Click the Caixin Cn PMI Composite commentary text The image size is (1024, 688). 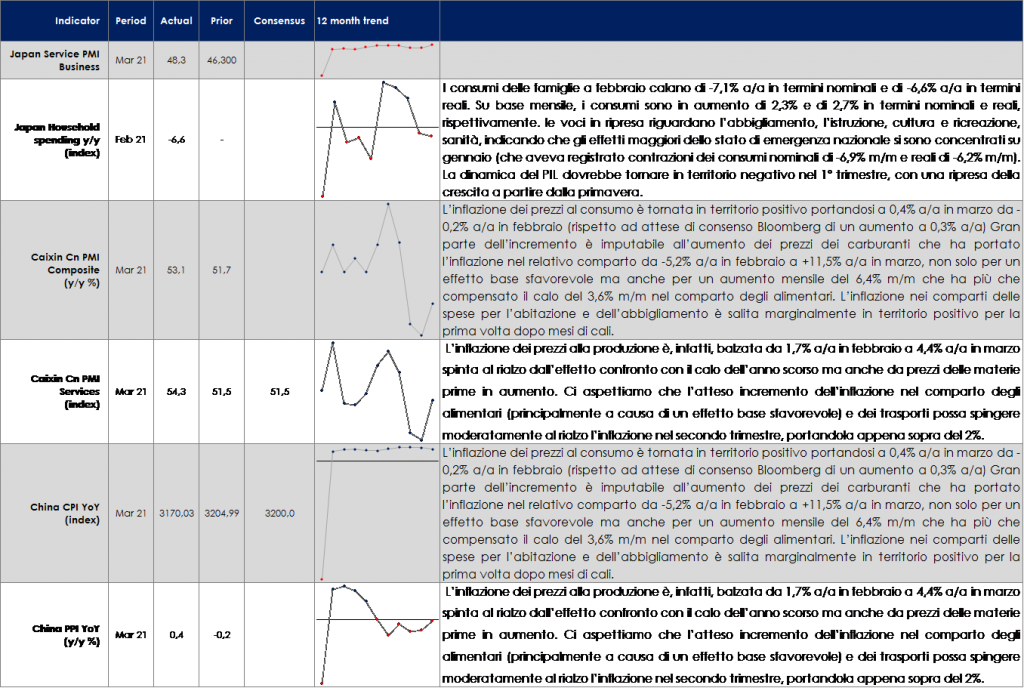click(730, 270)
